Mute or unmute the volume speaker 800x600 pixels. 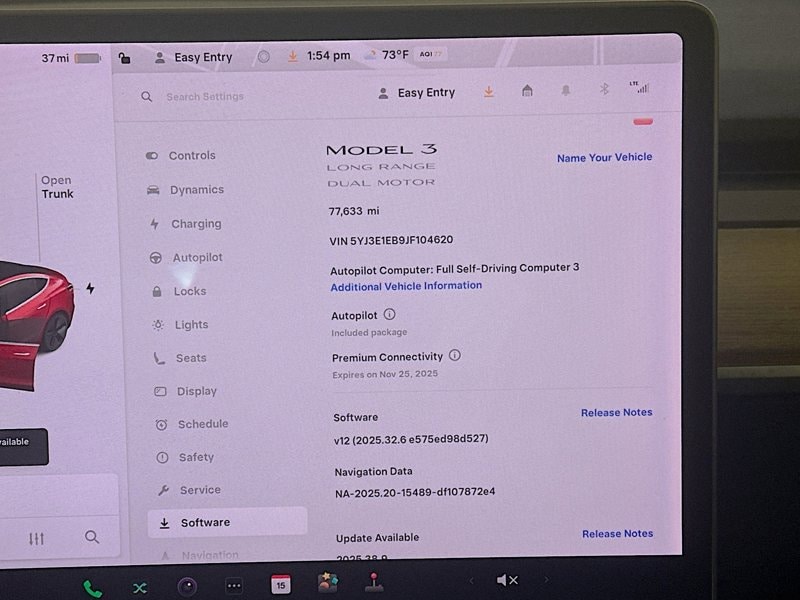click(x=507, y=580)
